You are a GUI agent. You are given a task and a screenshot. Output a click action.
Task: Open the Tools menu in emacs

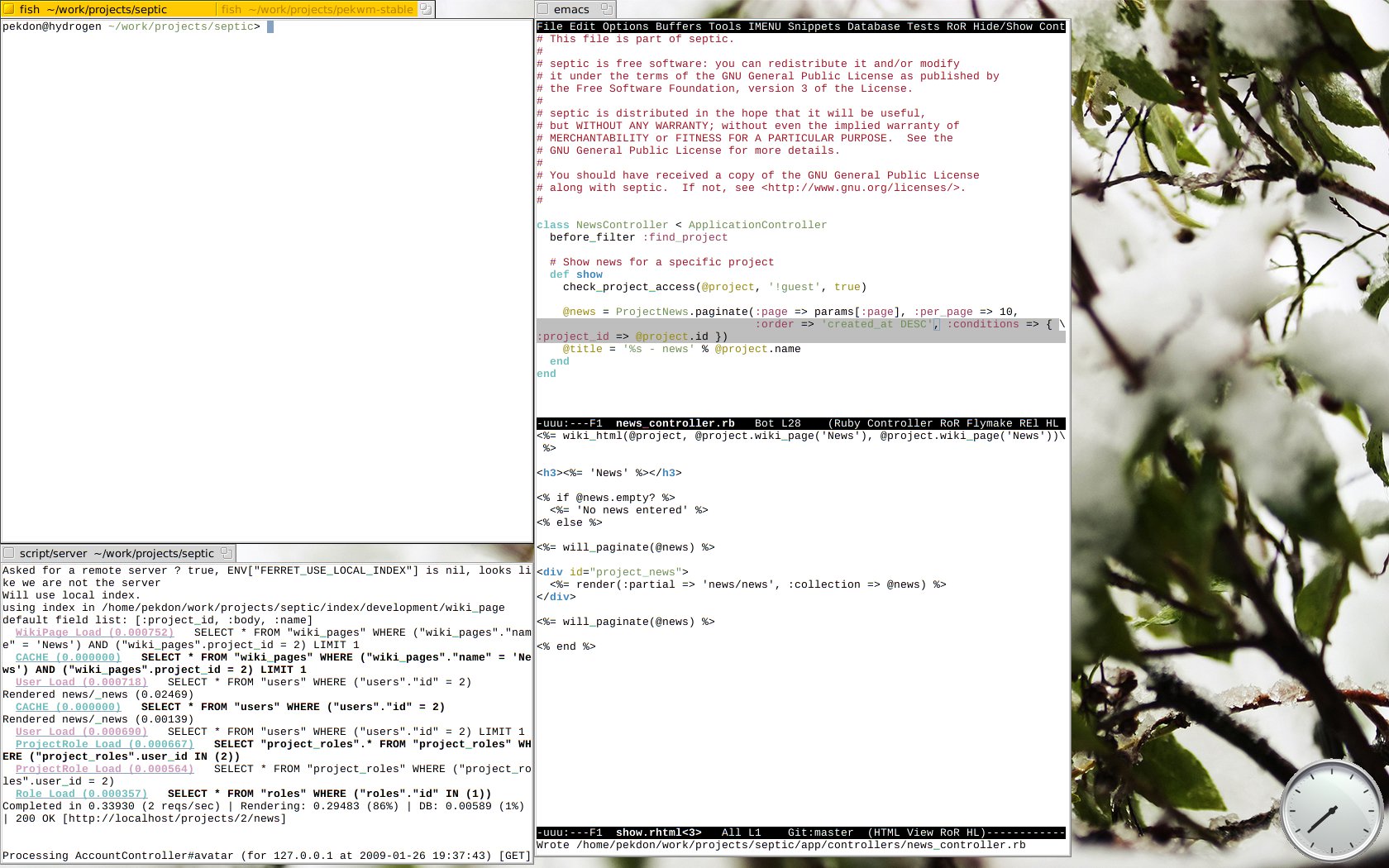725,26
